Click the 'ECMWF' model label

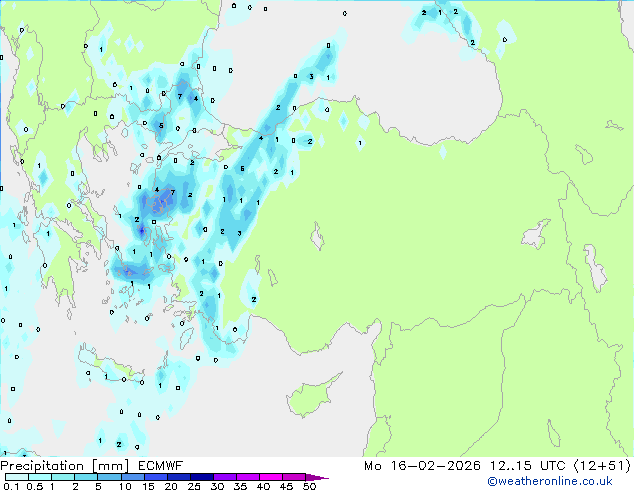[161, 466]
